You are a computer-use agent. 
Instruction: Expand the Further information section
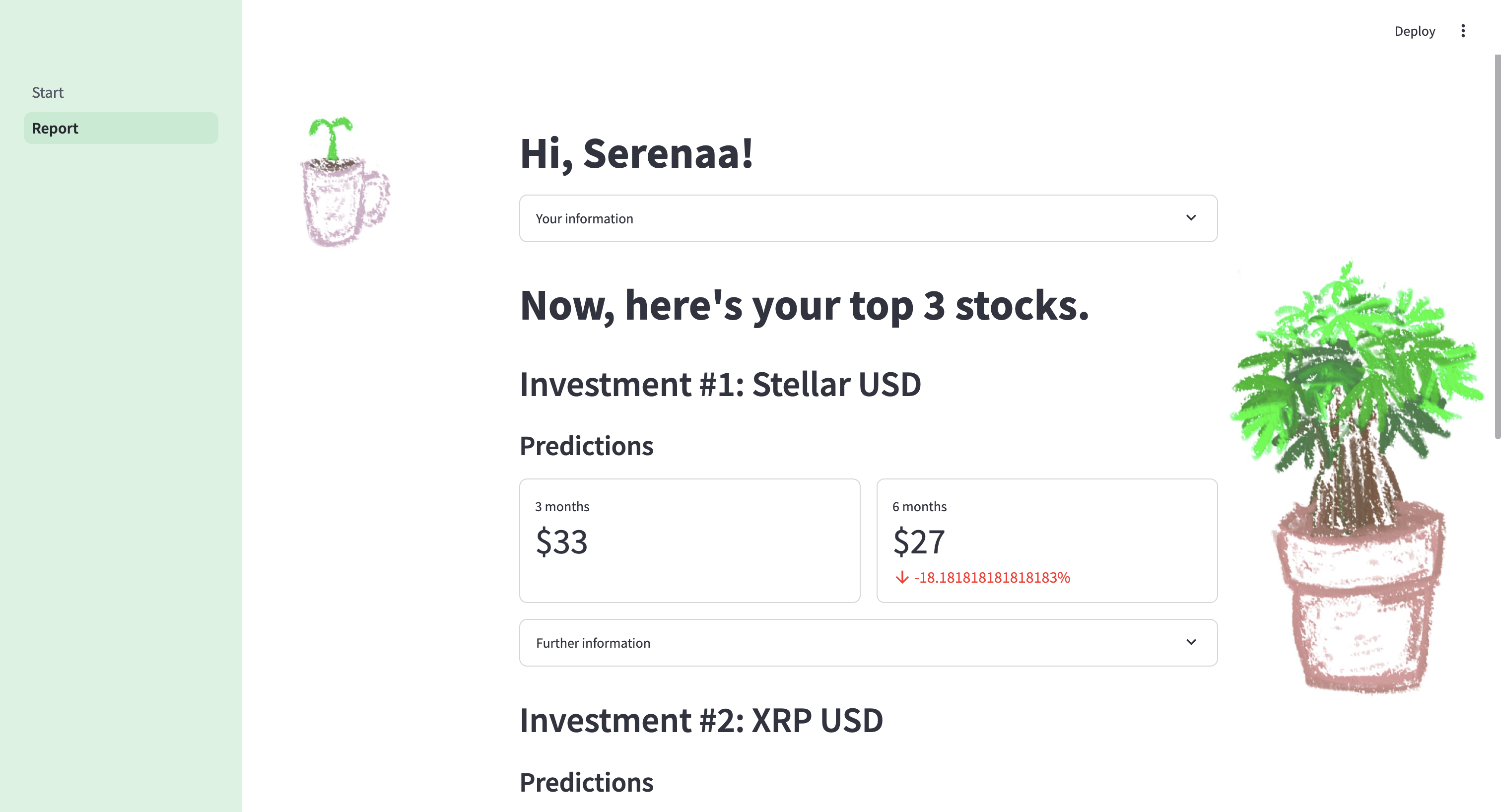click(593, 642)
